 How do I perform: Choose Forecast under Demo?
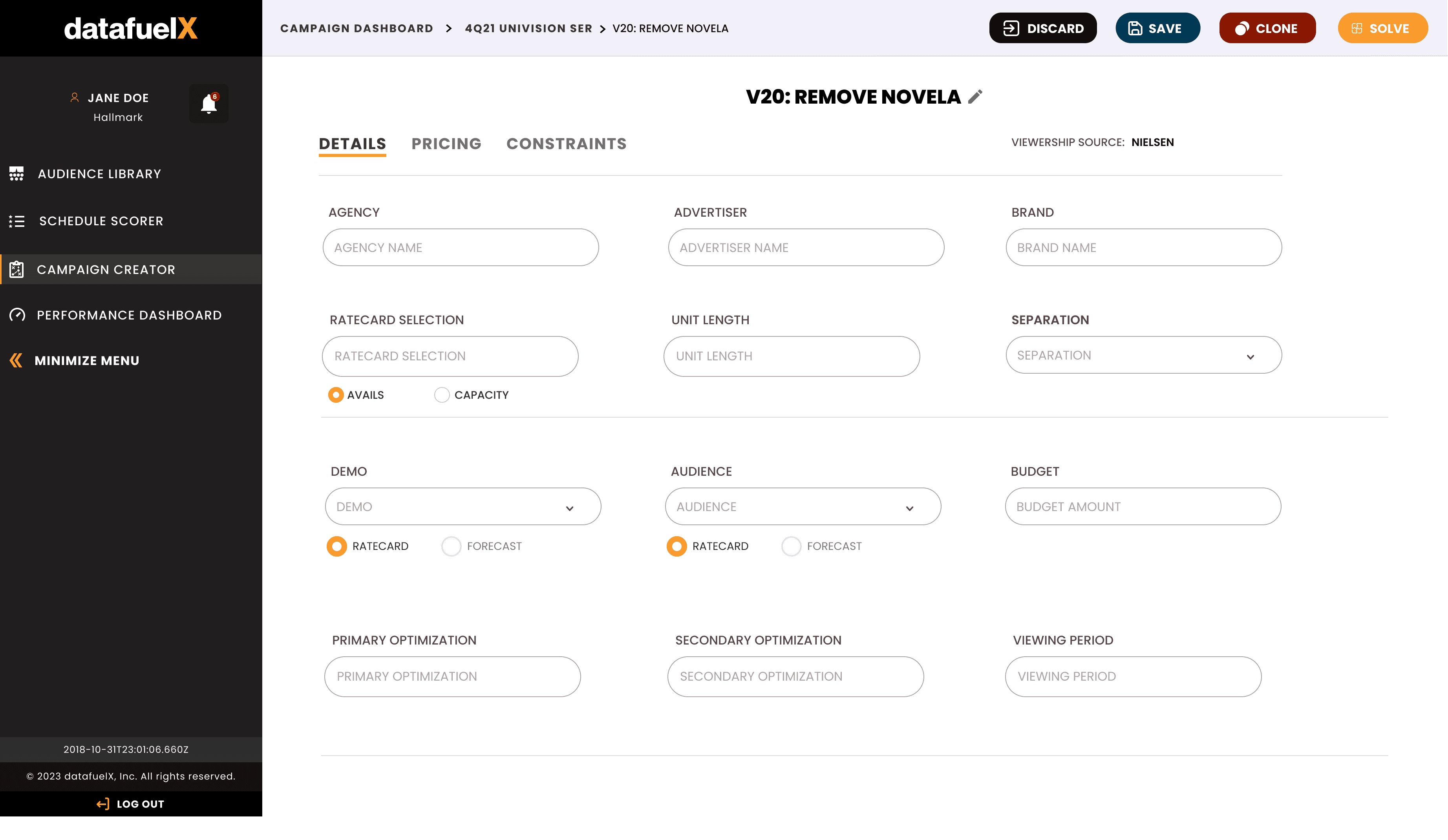click(451, 546)
